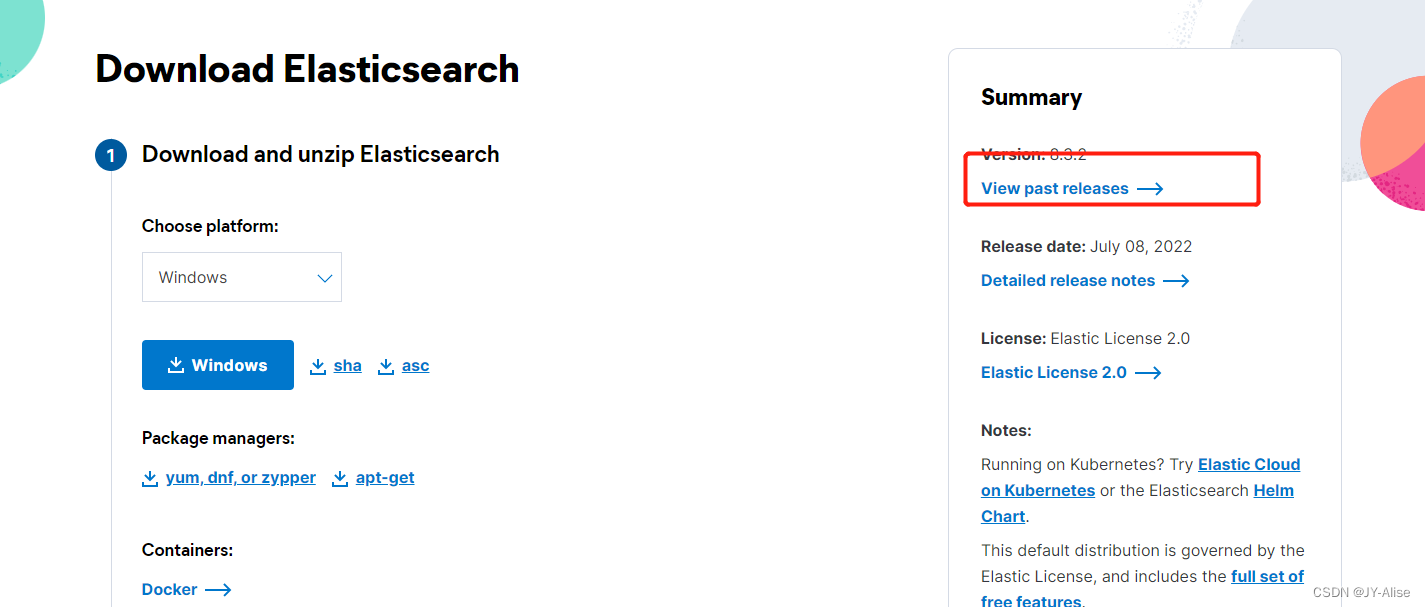
Task: Open the Choose platform dropdown
Action: click(242, 277)
